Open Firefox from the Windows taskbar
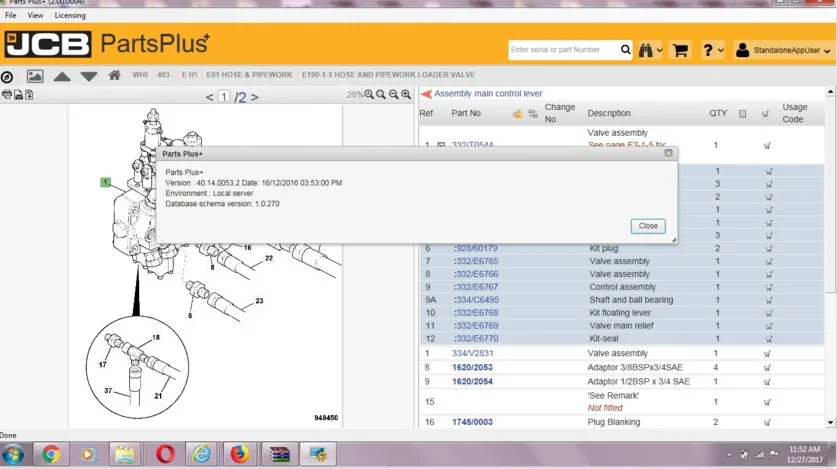The height and width of the screenshot is (469, 837). pos(240,455)
